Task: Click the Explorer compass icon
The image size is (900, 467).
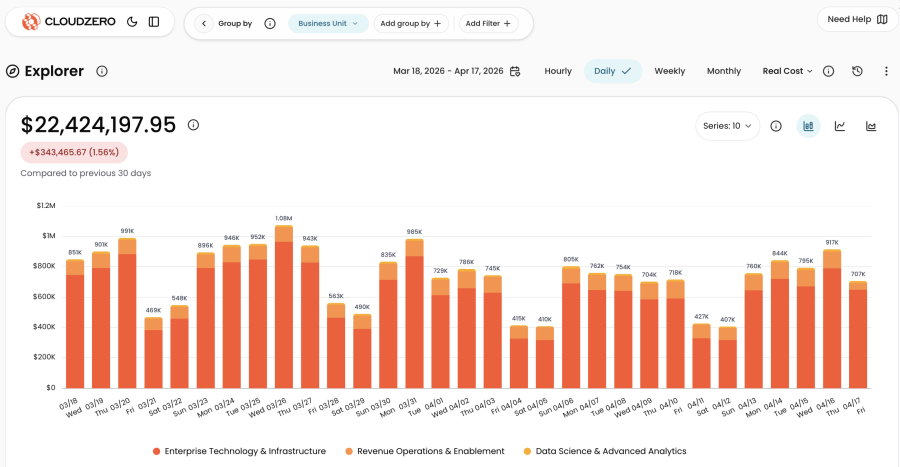Action: [13, 71]
